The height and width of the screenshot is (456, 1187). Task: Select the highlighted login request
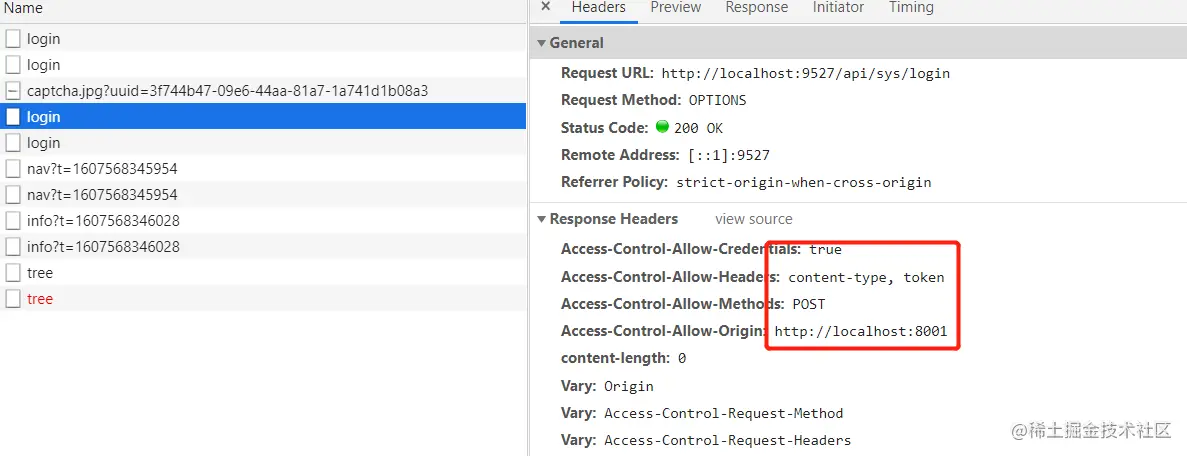click(x=263, y=117)
